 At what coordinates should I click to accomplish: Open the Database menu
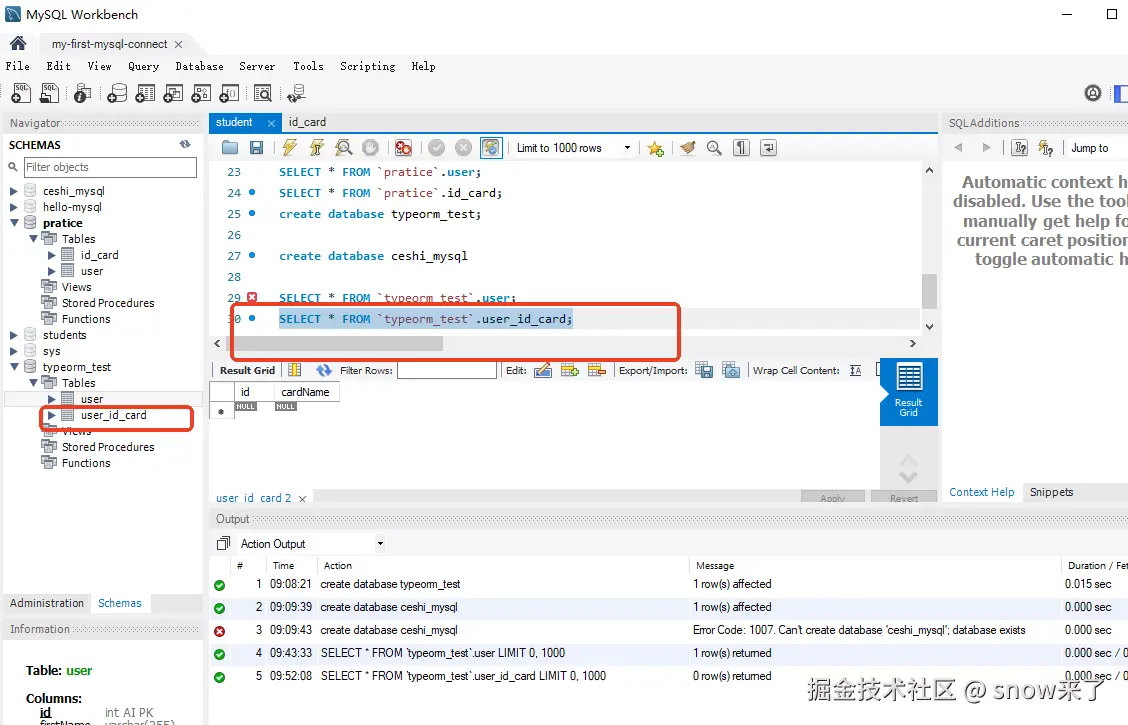199,66
